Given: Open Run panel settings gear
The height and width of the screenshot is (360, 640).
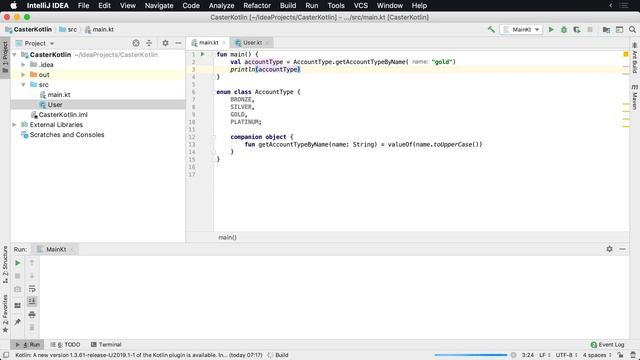Looking at the screenshot, I should (609, 249).
